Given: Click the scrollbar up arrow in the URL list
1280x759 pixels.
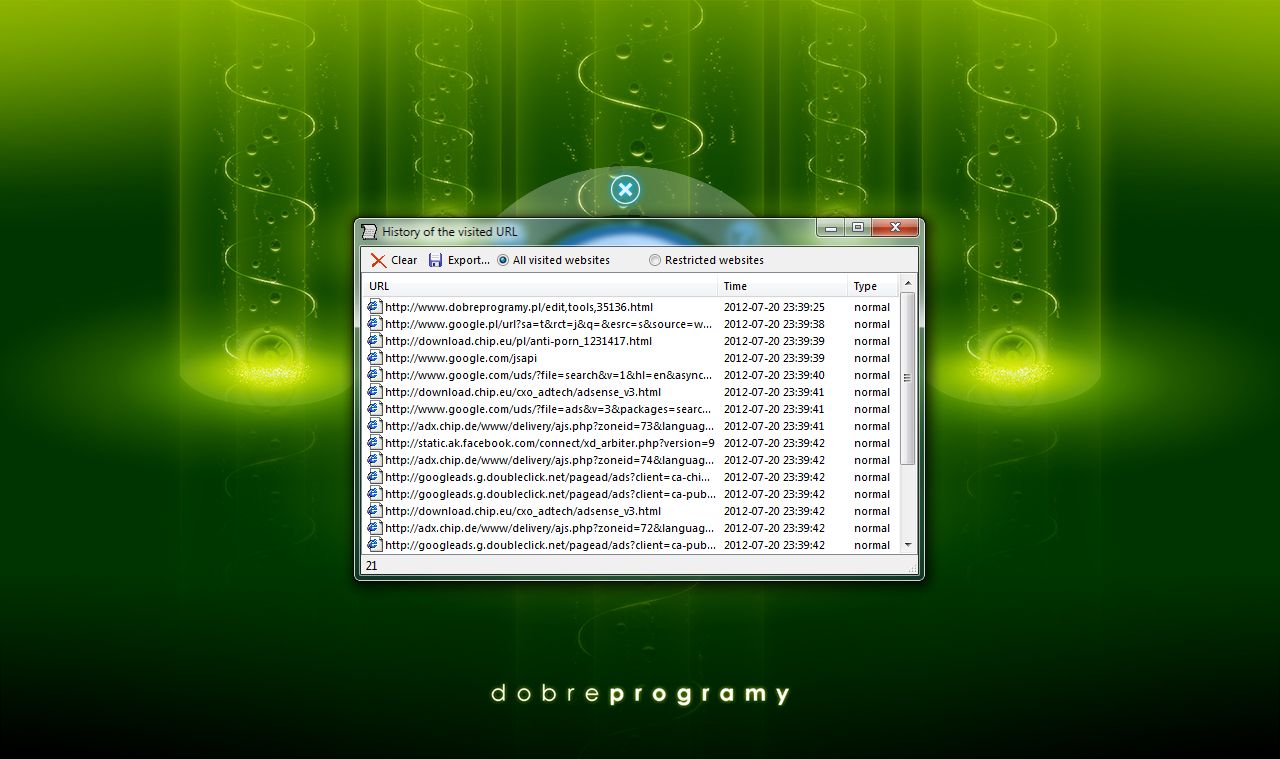Looking at the screenshot, I should click(x=908, y=284).
